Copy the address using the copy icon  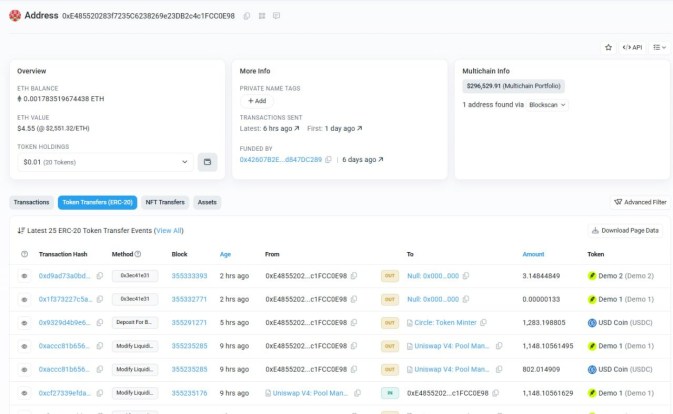pos(247,17)
